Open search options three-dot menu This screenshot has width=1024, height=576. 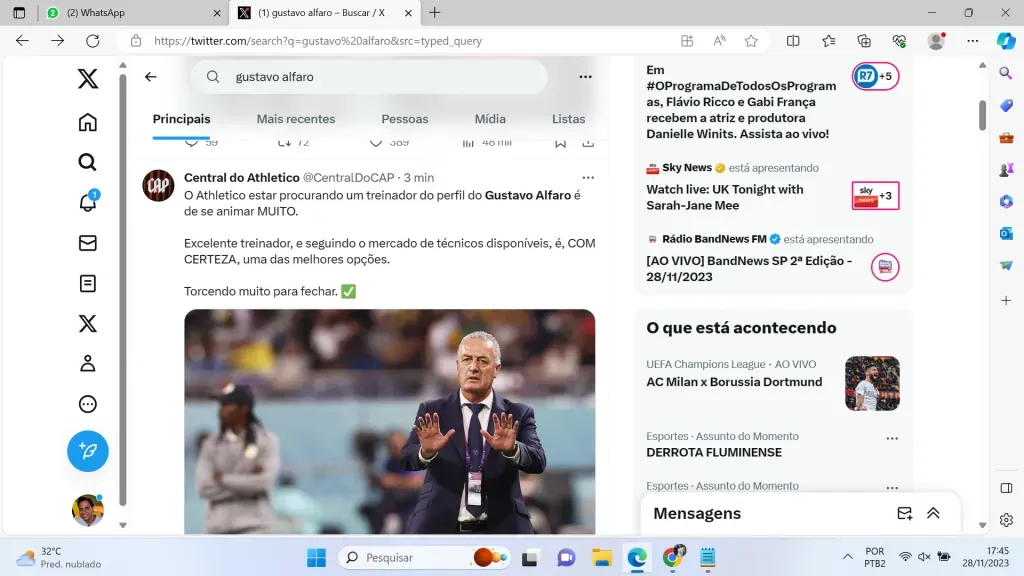[x=586, y=77]
